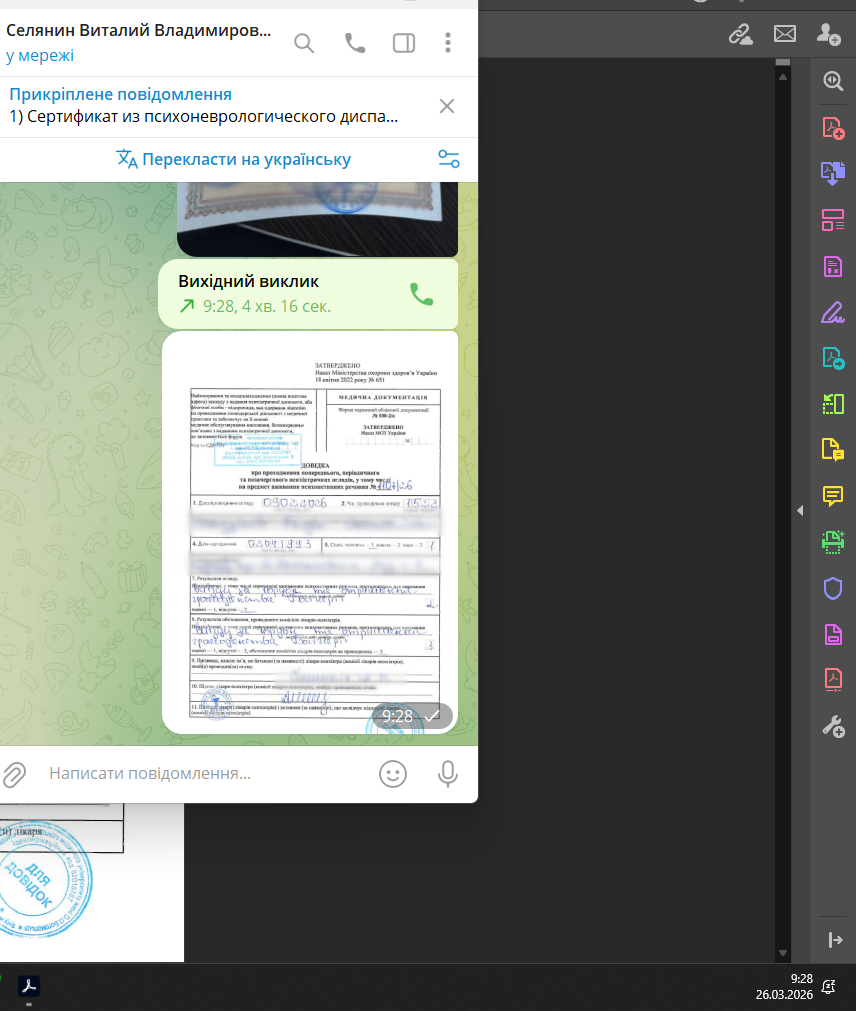The image size is (856, 1011).
Task: Click Acrobat scrollbar down arrow
Action: coord(783,953)
